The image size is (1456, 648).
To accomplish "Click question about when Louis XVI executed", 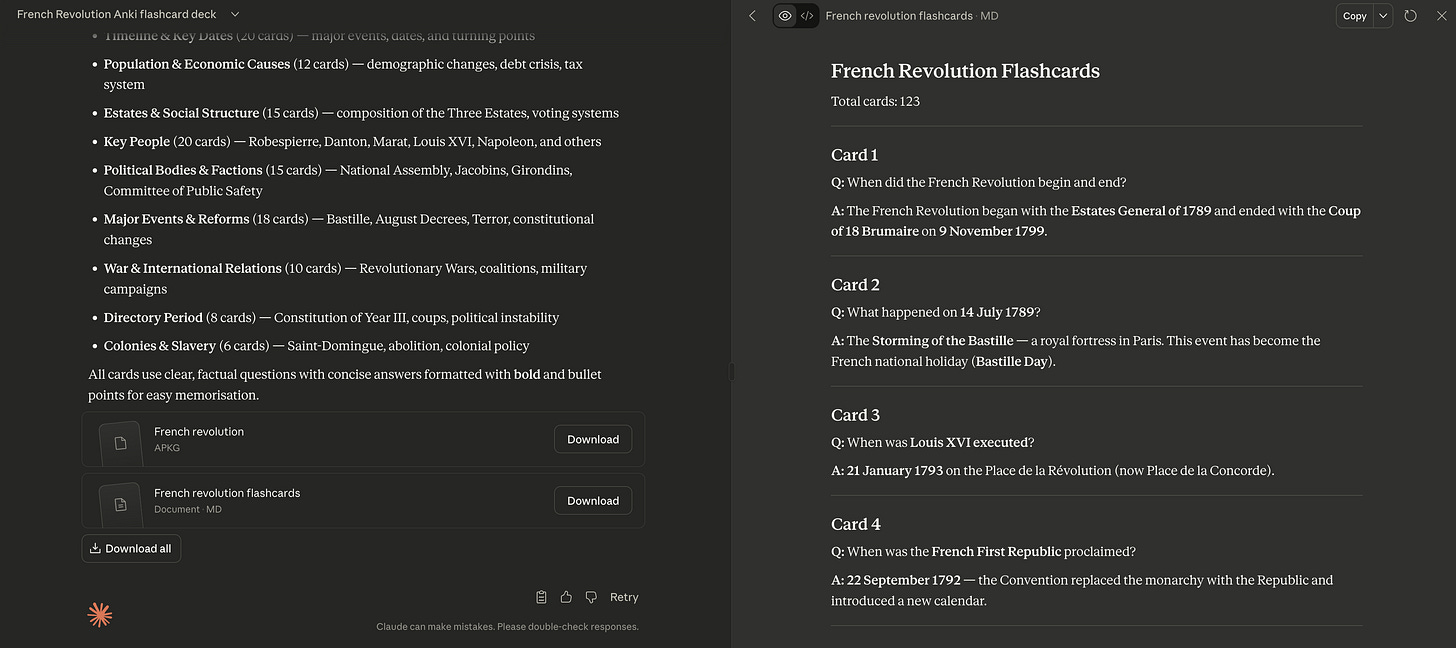I will tap(932, 442).
